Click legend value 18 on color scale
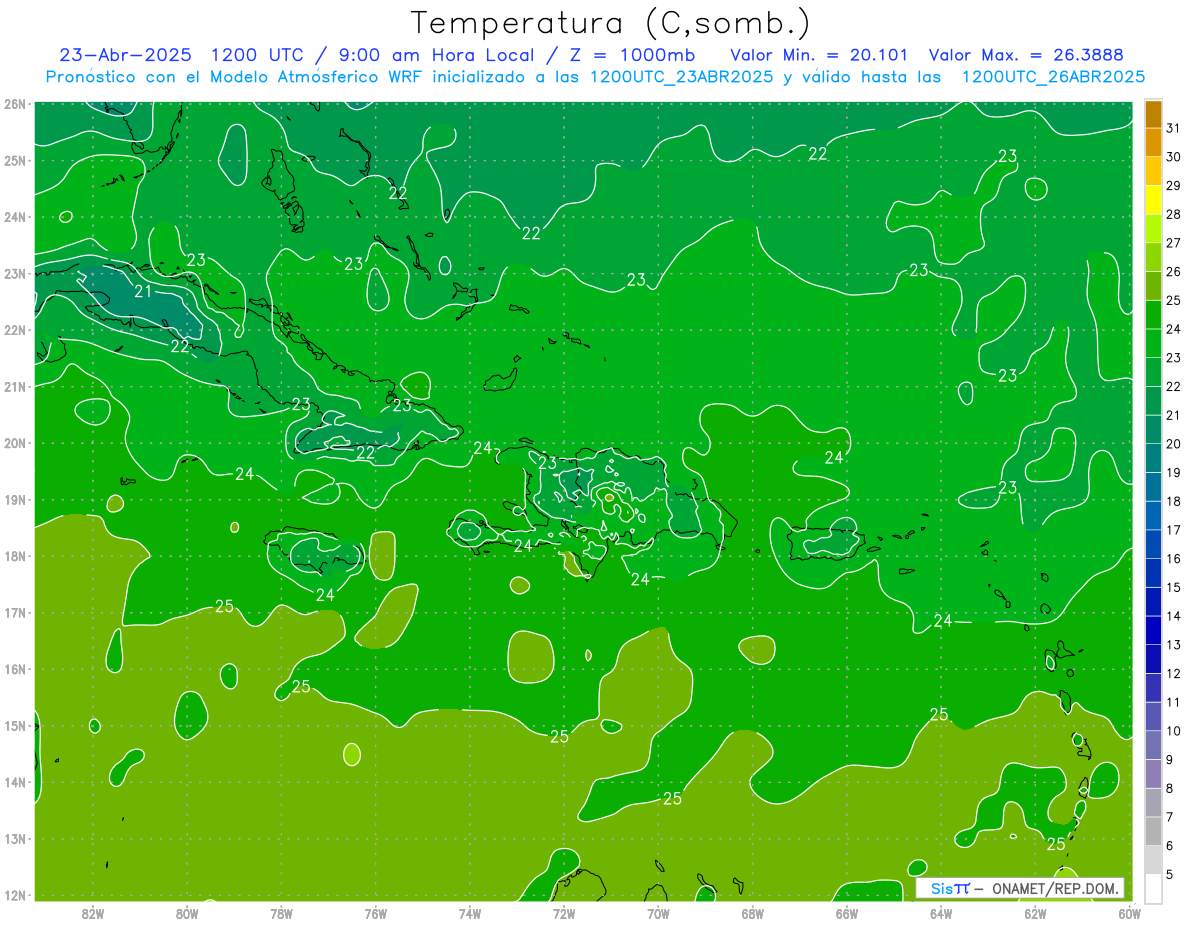This screenshot has height=927, width=1200. tap(1173, 501)
